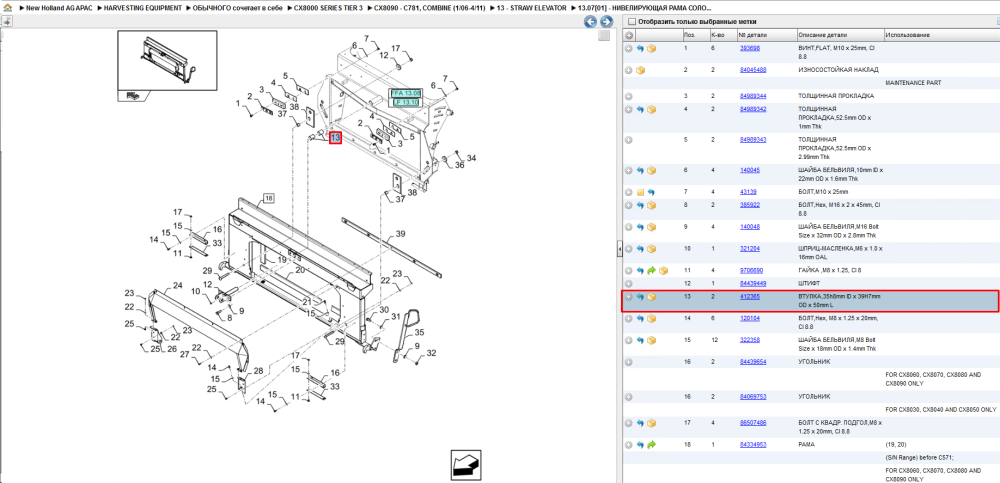Click blue arrow icon for part 140048
Image resolution: width=1000 pixels, height=483 pixels.
click(x=640, y=227)
